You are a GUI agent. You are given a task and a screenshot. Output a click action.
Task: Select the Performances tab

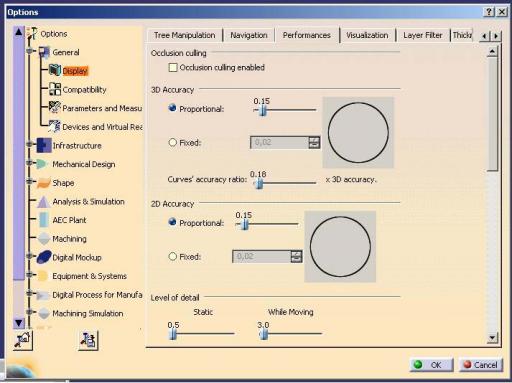(x=306, y=35)
